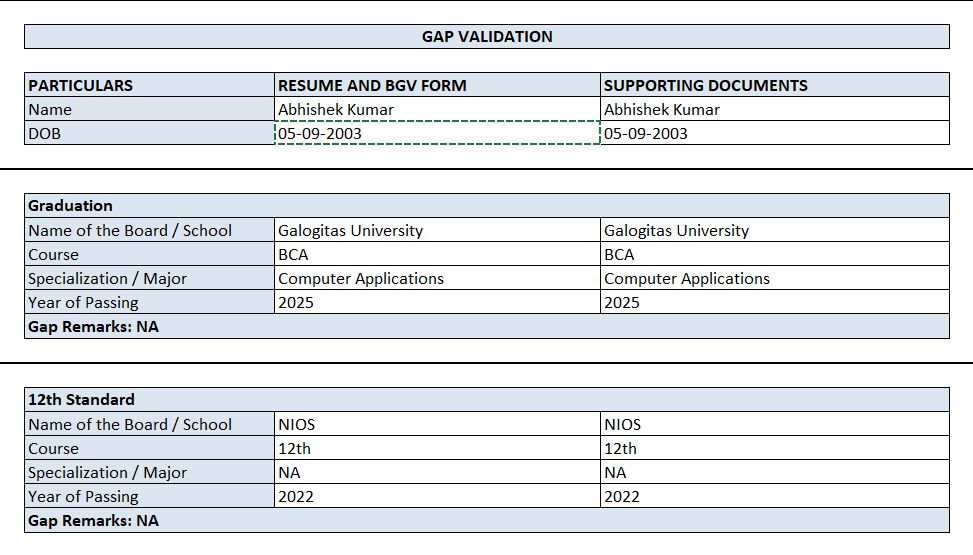Select the DOB label cell

pyautogui.click(x=149, y=133)
